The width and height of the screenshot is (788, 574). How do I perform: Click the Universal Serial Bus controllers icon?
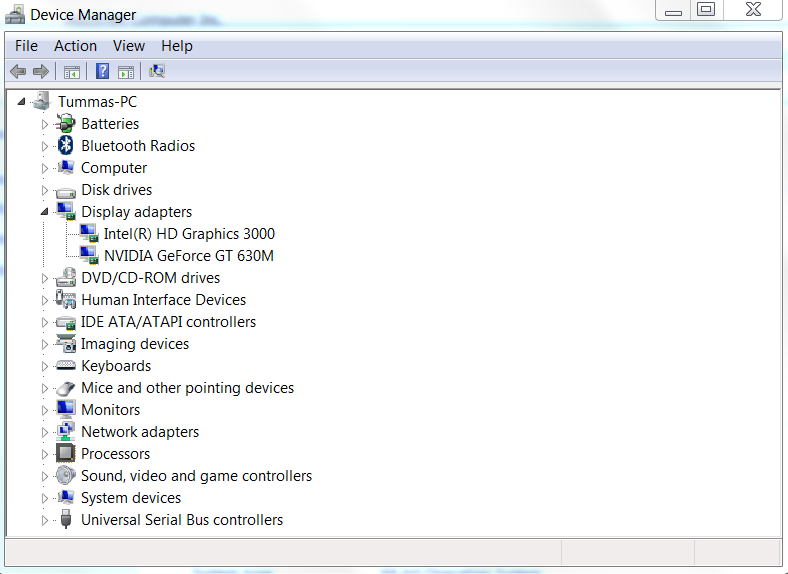tap(65, 519)
